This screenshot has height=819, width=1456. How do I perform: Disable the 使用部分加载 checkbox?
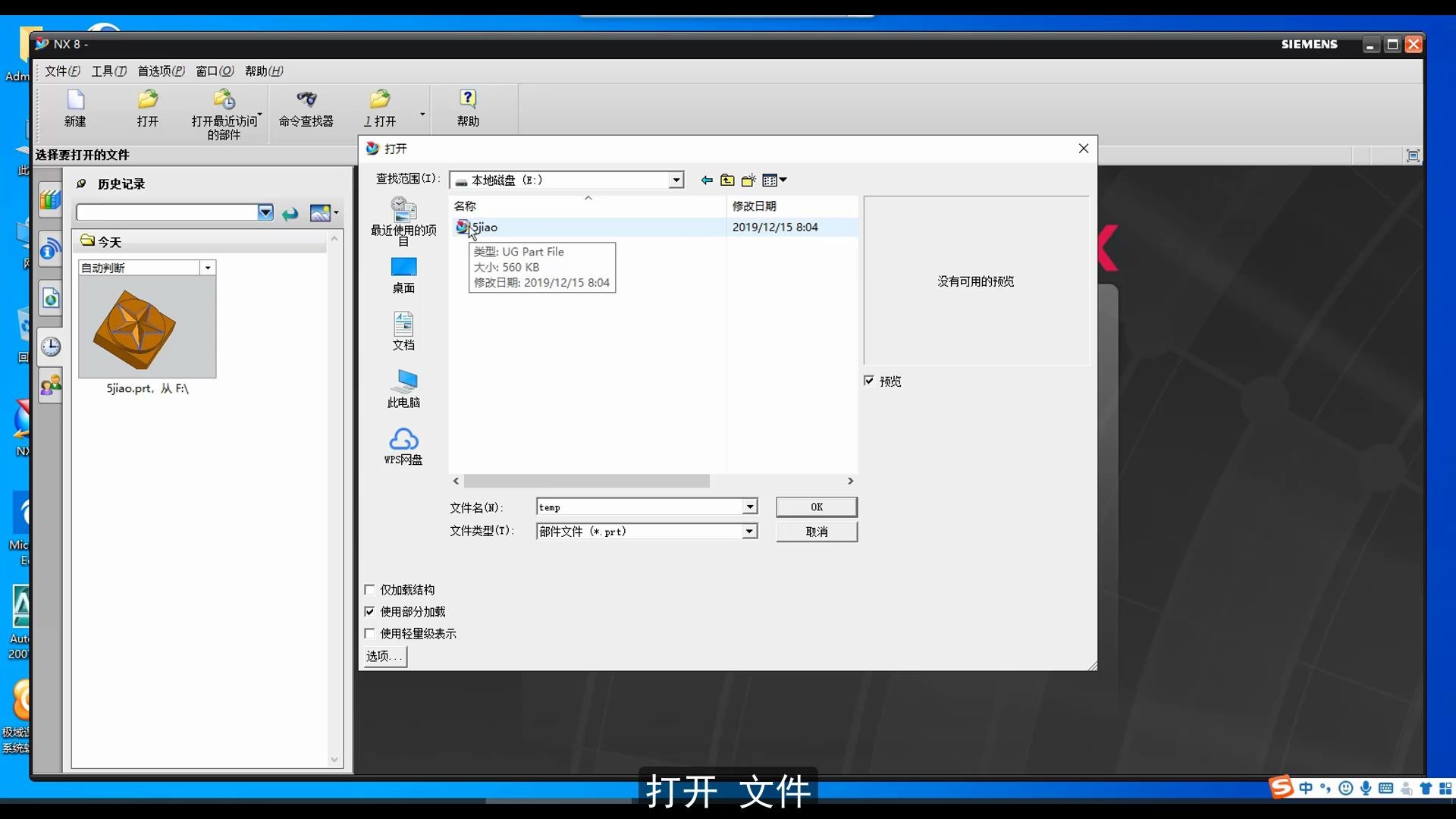369,611
